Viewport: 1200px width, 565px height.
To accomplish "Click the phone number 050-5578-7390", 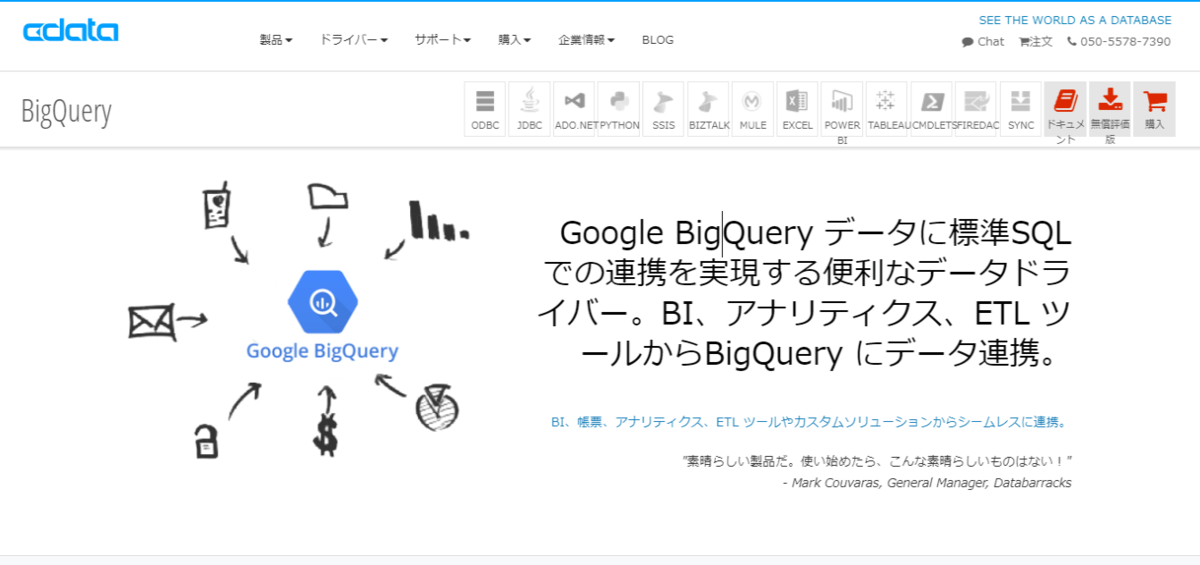I will click(1119, 42).
